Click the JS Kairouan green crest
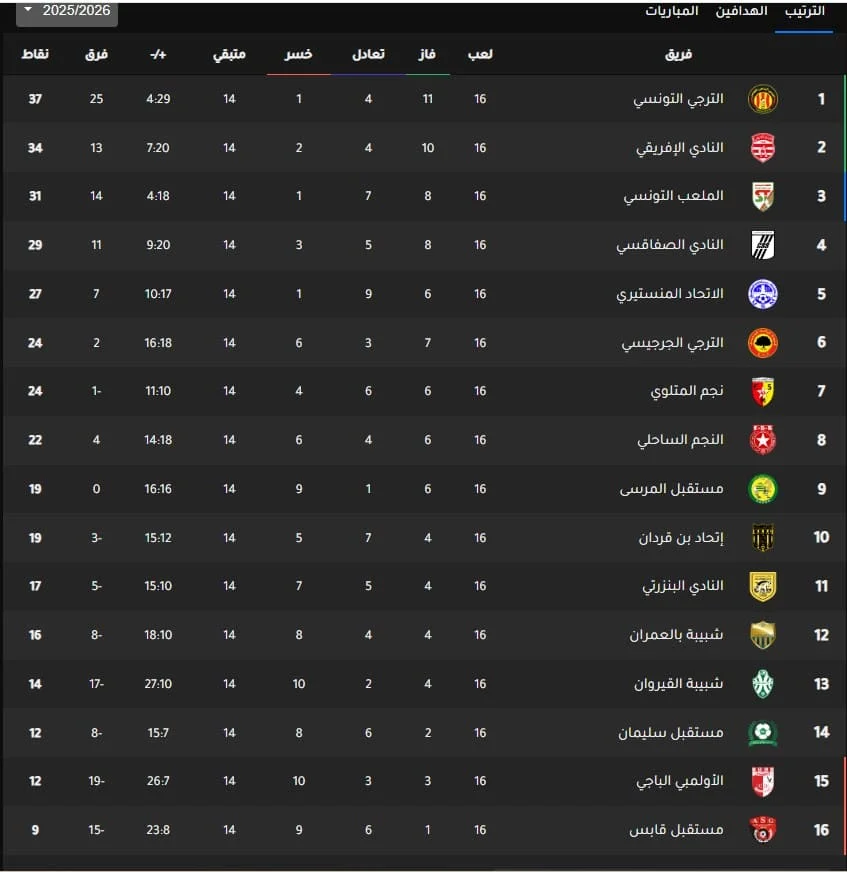Screen dimensions: 847x872 click(763, 684)
